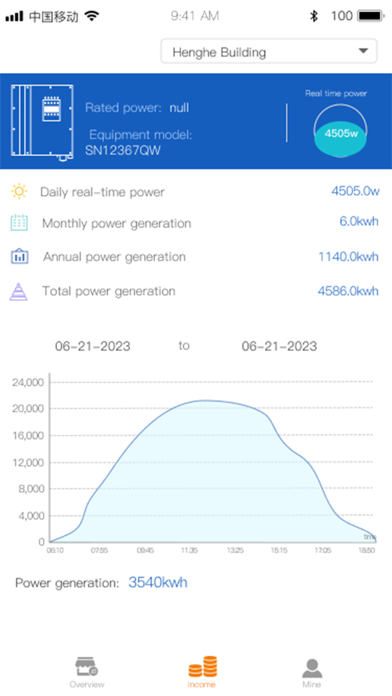Tap the inverter equipment illustration
This screenshot has height=696, width=392.
42,122
